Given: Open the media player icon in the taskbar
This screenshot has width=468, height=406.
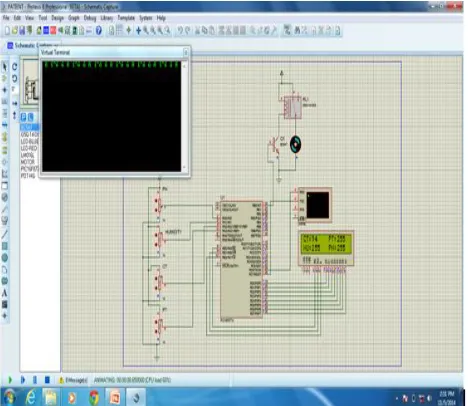Looking at the screenshot, I should 72,398.
